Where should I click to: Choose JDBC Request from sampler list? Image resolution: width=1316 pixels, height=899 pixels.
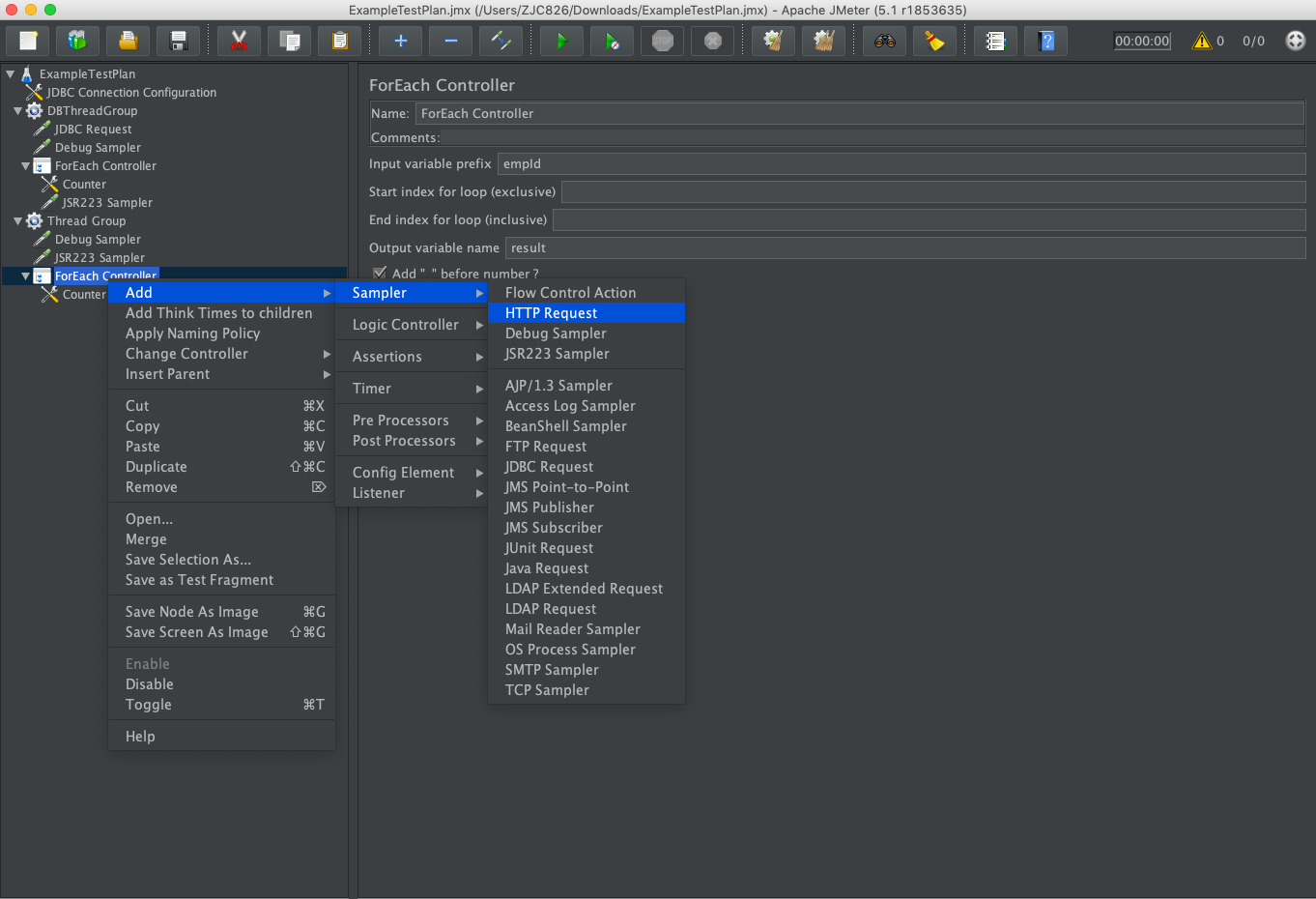tap(586, 467)
